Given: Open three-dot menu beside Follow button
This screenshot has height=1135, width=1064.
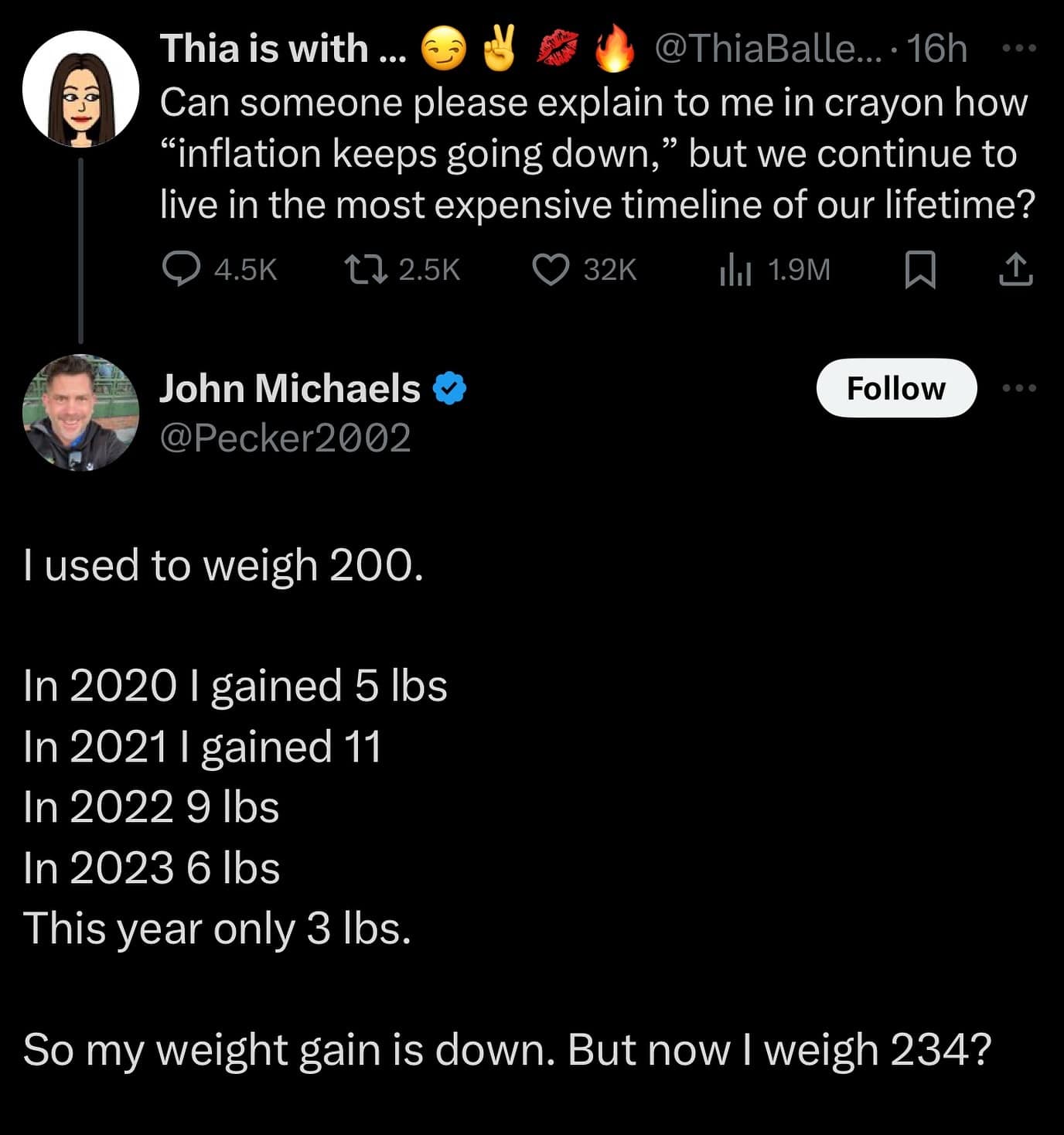Looking at the screenshot, I should pos(1018,388).
